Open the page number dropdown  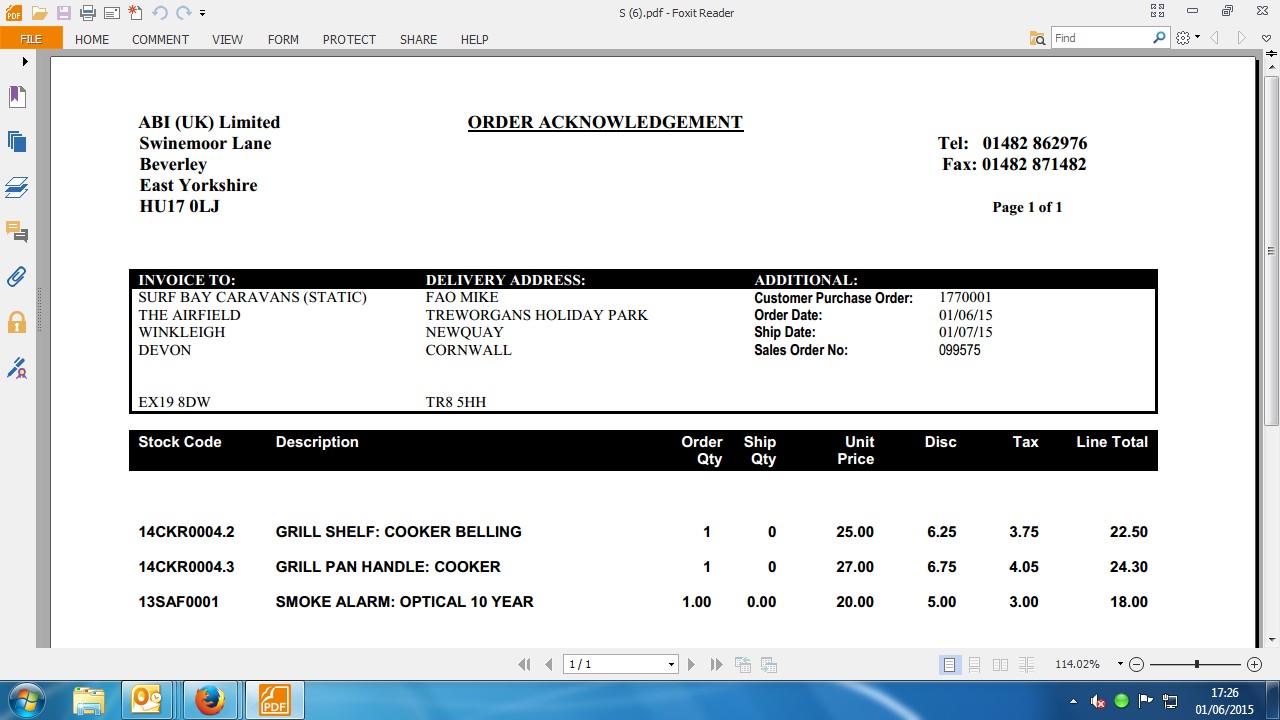pos(671,665)
